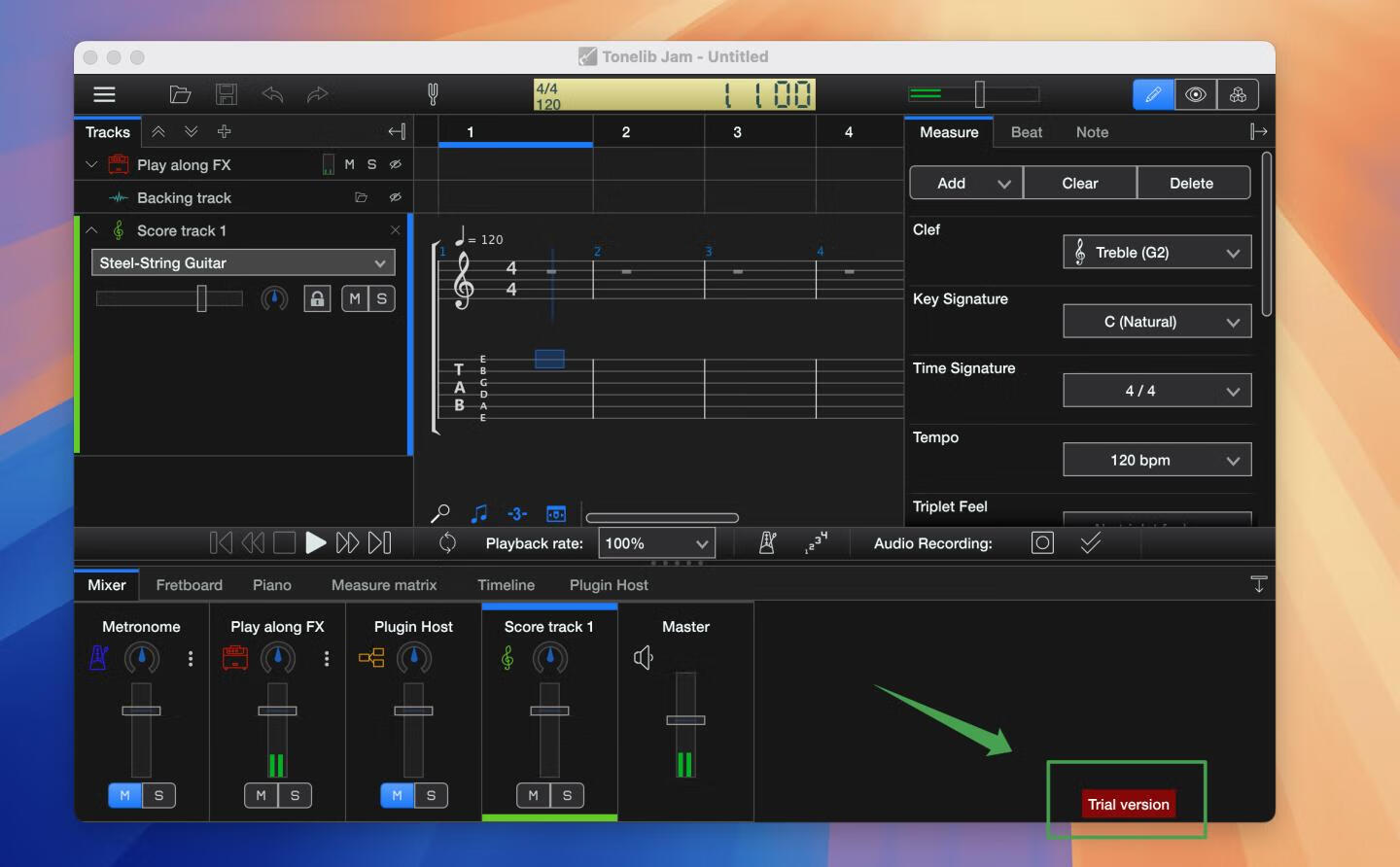Viewport: 1400px width, 867px height.
Task: Open zoom magnifier tool below score
Action: pos(440,513)
